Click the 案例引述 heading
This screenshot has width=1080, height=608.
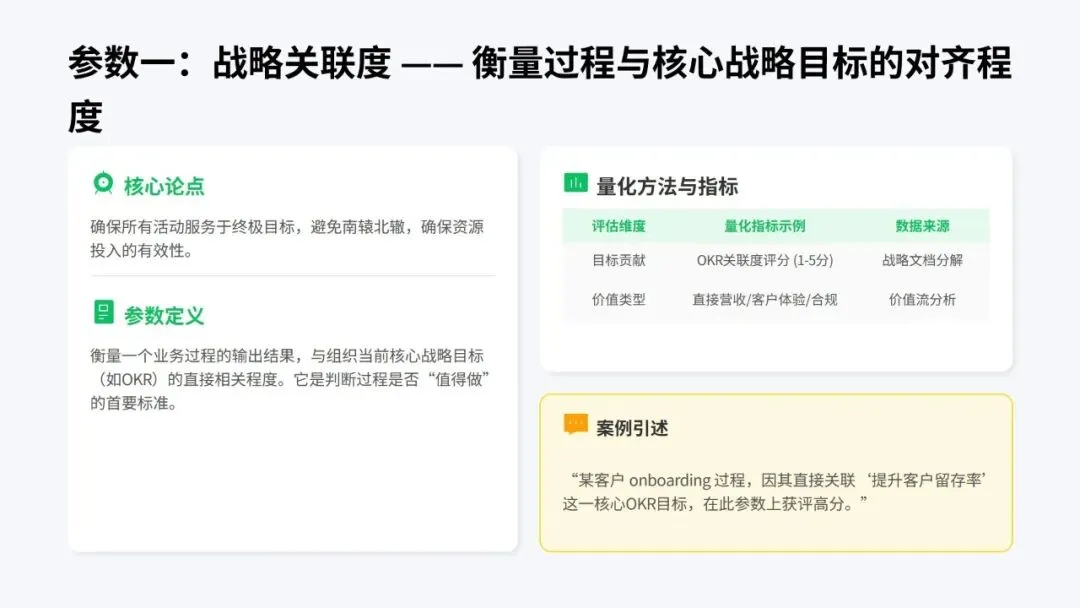[632, 428]
